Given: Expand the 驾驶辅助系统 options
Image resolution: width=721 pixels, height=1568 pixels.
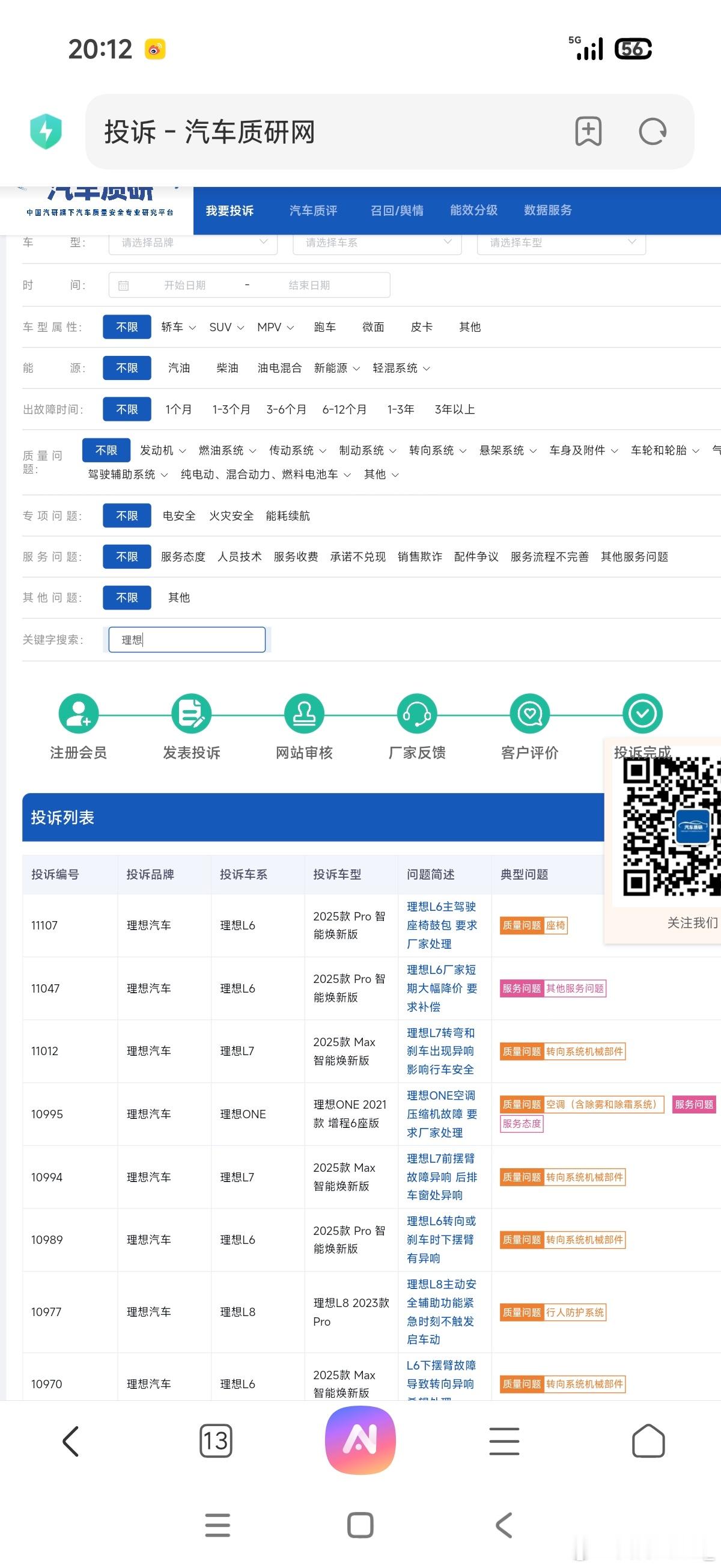Looking at the screenshot, I should (x=128, y=474).
